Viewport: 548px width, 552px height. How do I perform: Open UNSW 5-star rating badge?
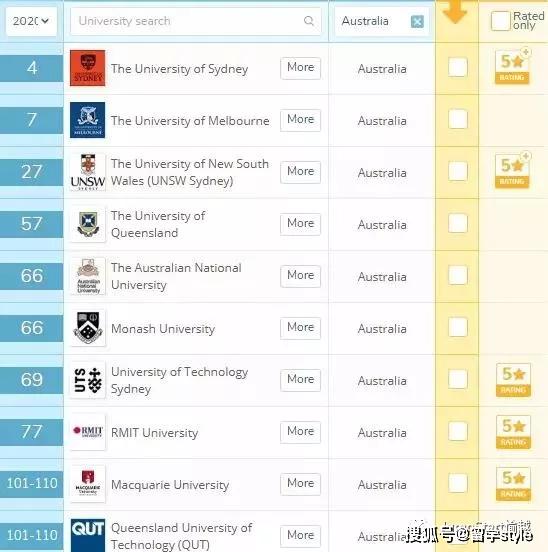[512, 170]
